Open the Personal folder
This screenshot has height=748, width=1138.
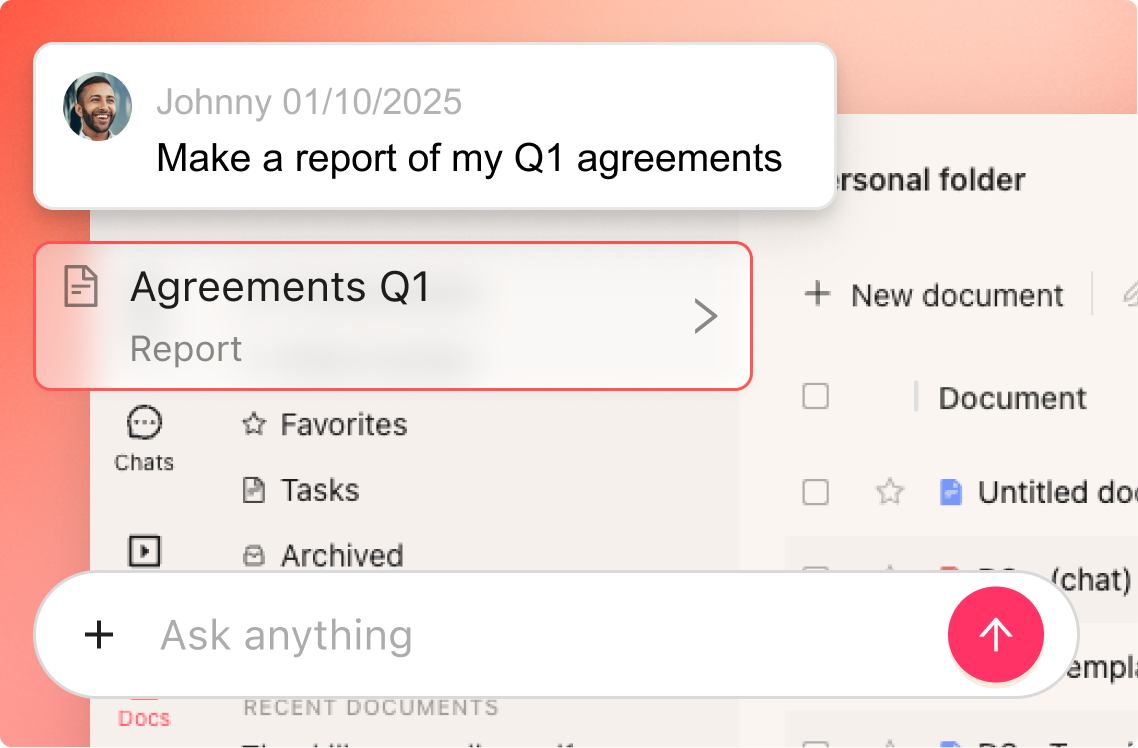[922, 180]
